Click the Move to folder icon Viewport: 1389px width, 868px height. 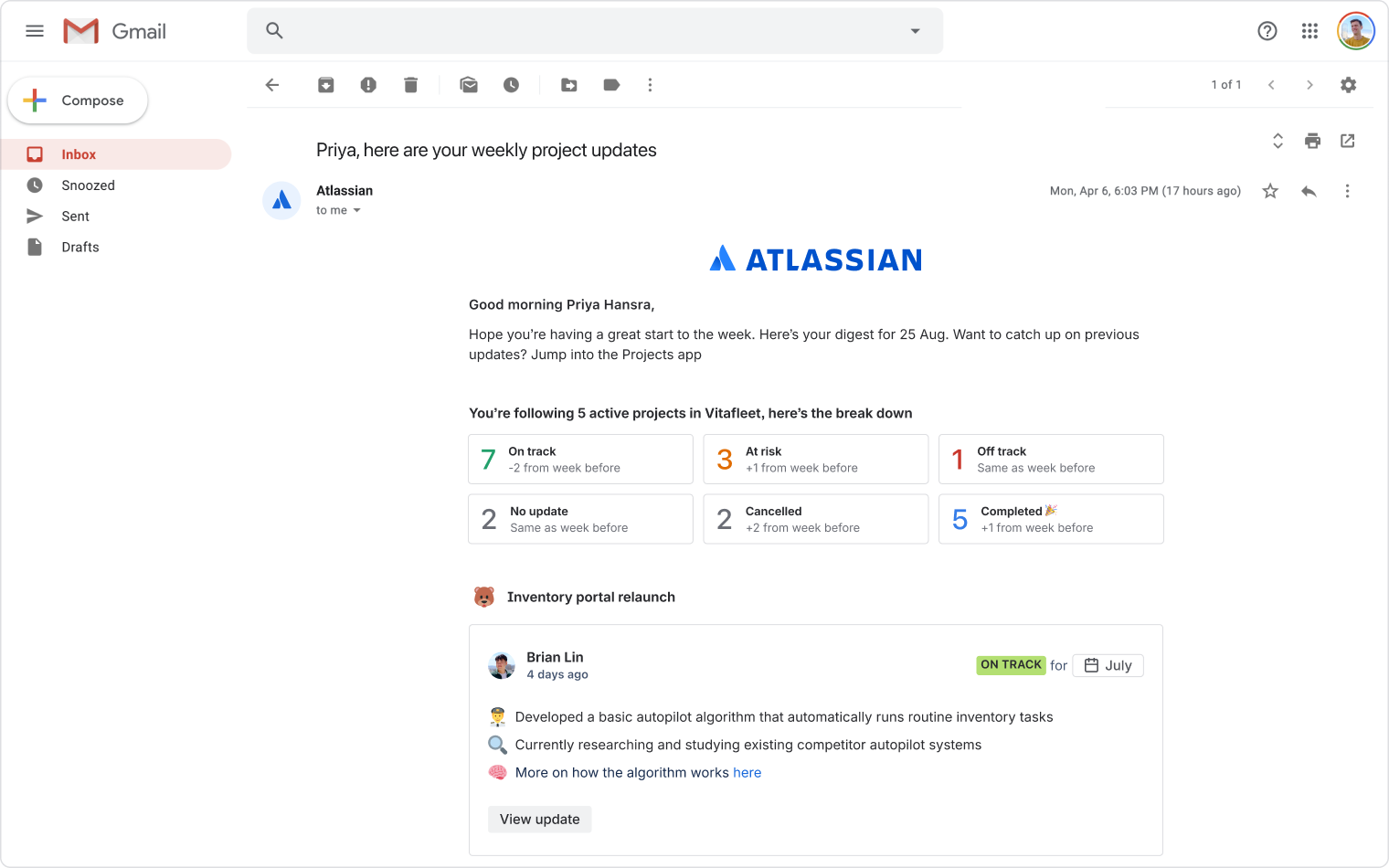[568, 85]
